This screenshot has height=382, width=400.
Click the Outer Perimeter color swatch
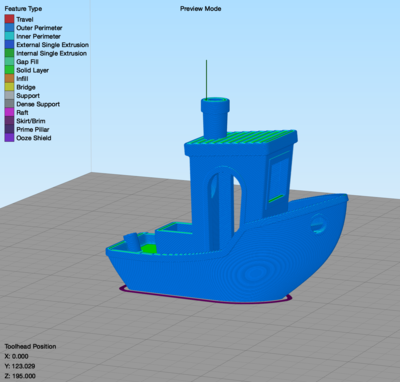[x=9, y=28]
